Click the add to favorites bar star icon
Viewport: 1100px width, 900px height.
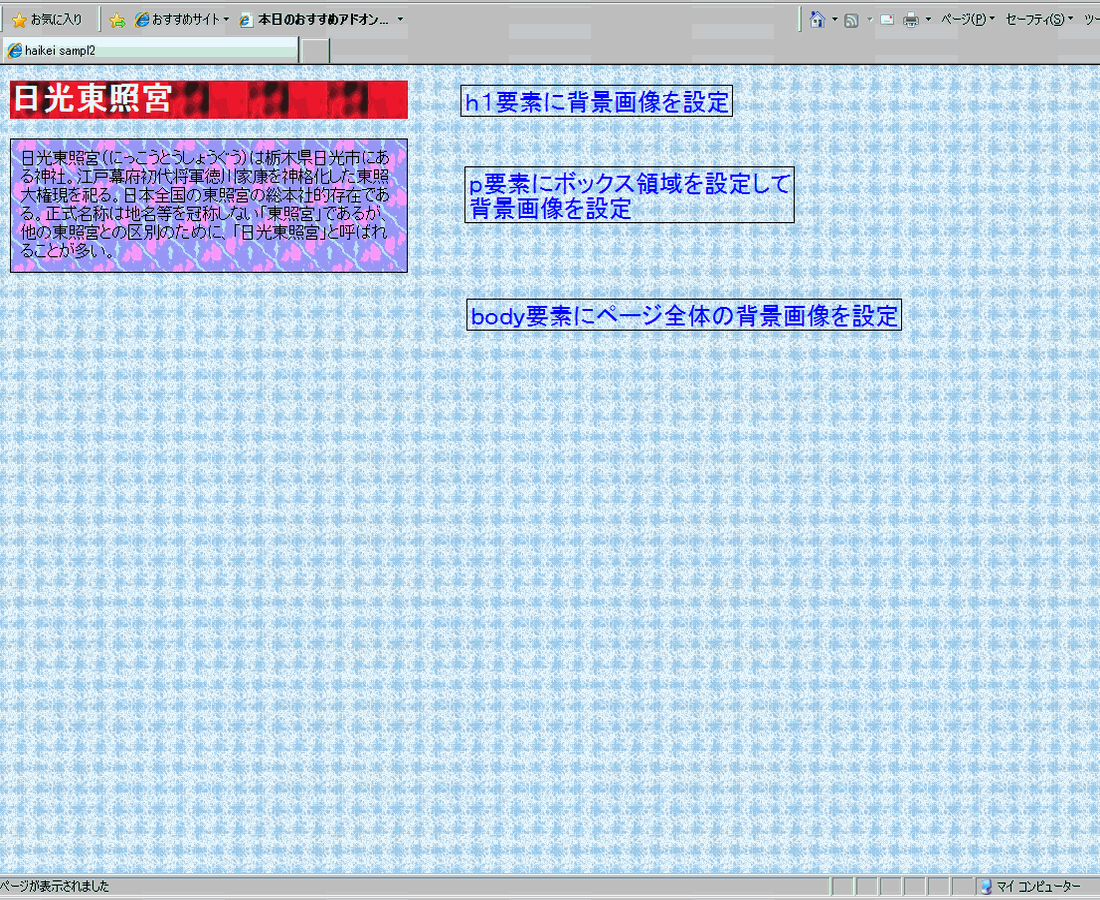coord(117,20)
